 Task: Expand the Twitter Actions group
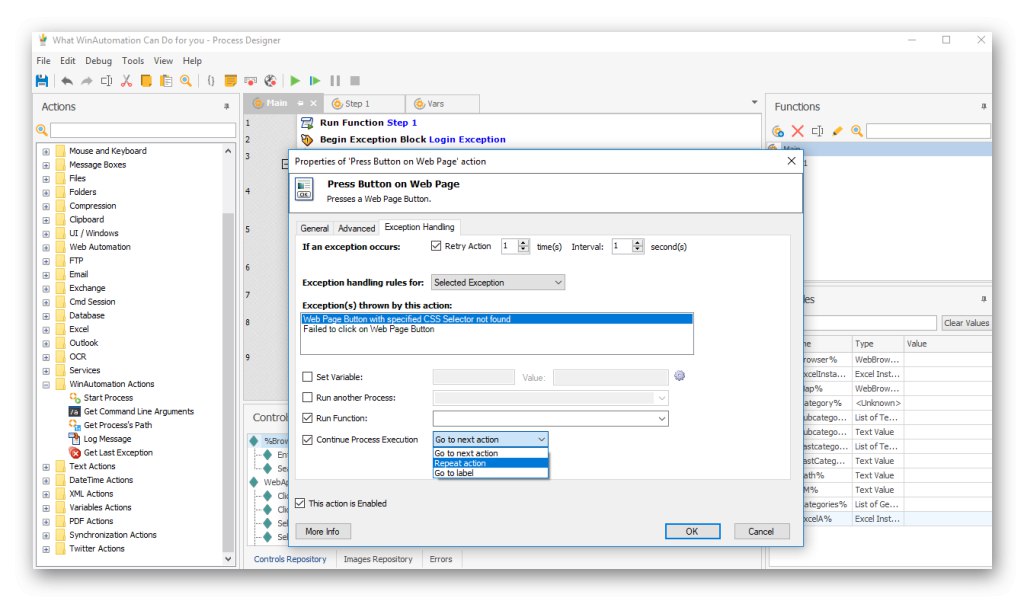click(x=46, y=549)
